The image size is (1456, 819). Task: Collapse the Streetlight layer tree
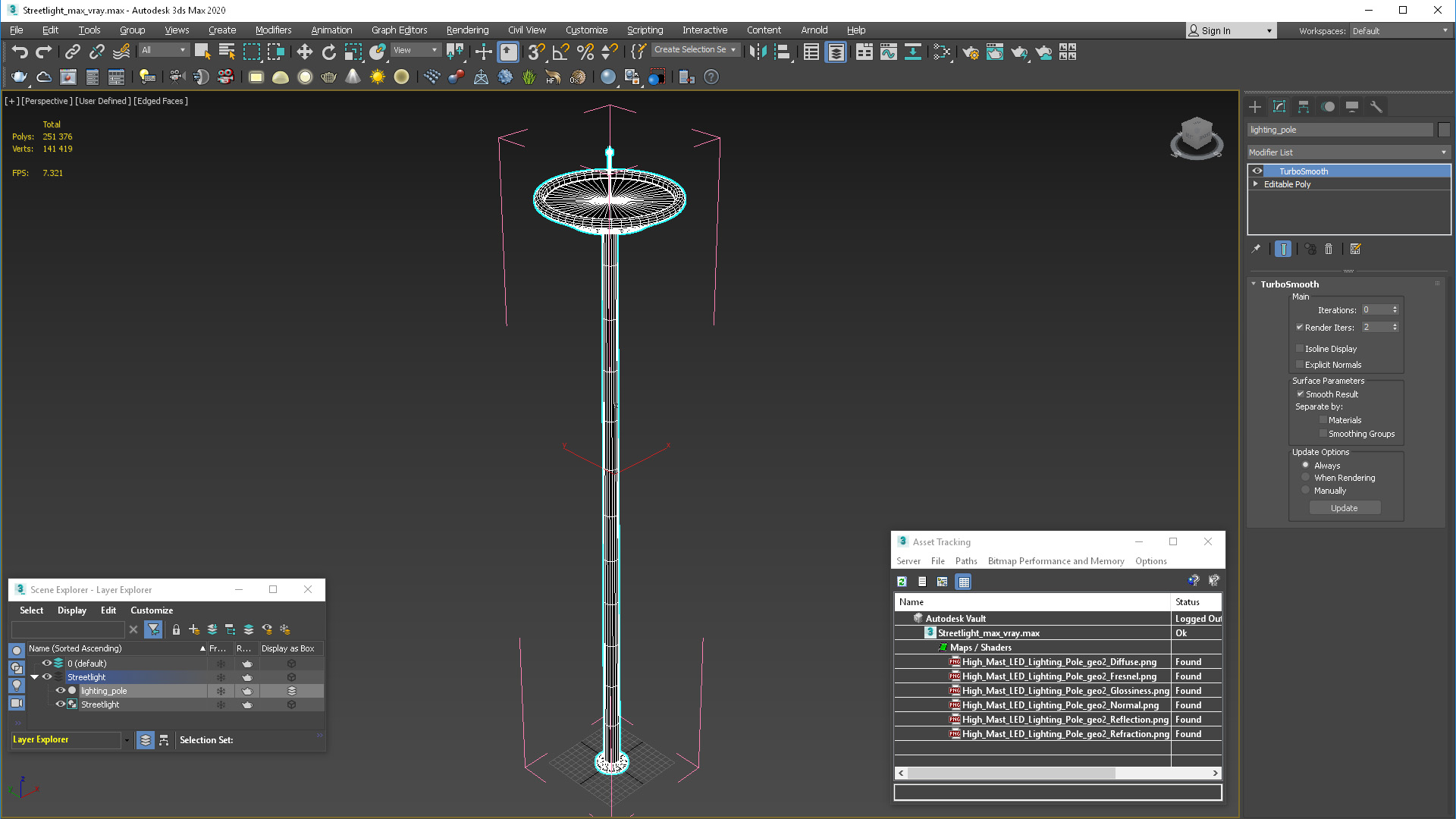pos(34,677)
